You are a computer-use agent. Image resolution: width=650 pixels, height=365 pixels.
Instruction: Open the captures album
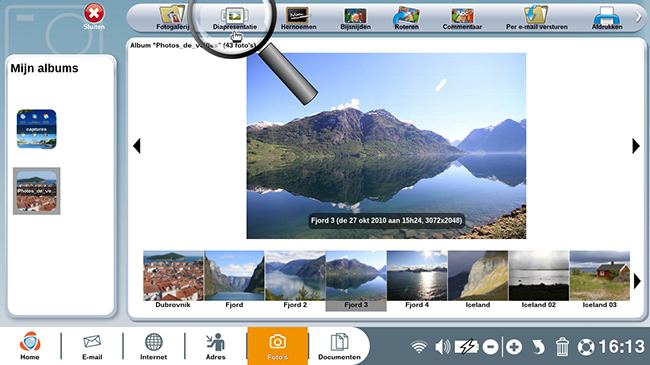click(36, 129)
